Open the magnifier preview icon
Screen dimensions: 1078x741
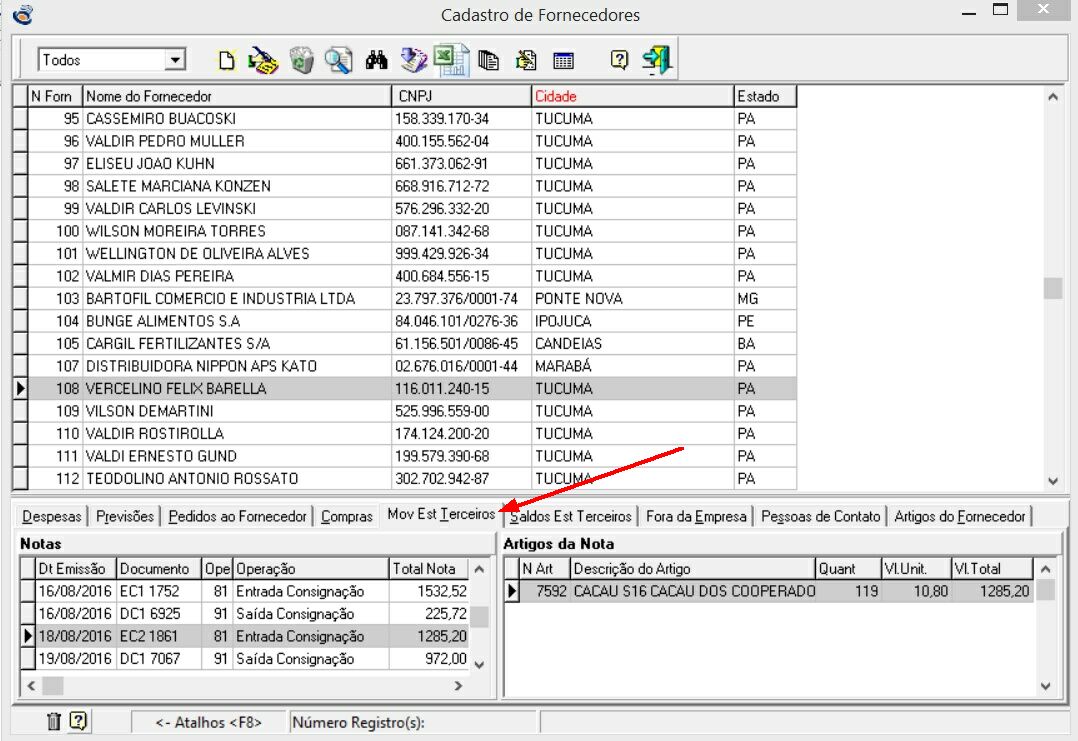click(338, 60)
